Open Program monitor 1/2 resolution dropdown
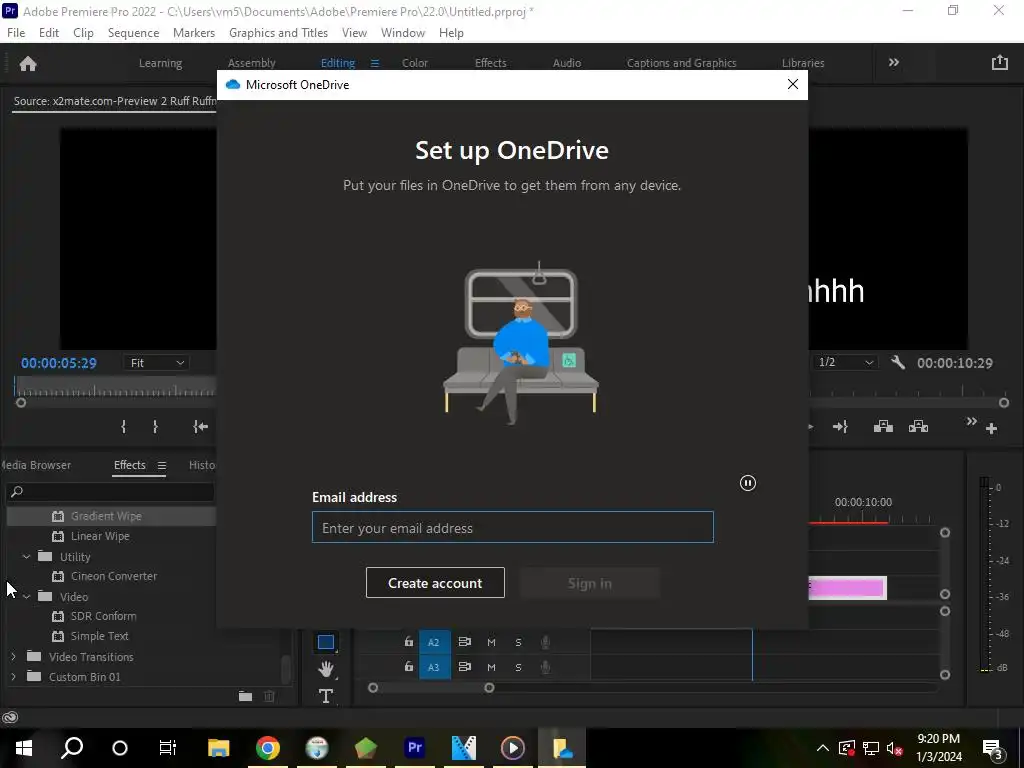This screenshot has width=1024, height=768. click(x=846, y=362)
